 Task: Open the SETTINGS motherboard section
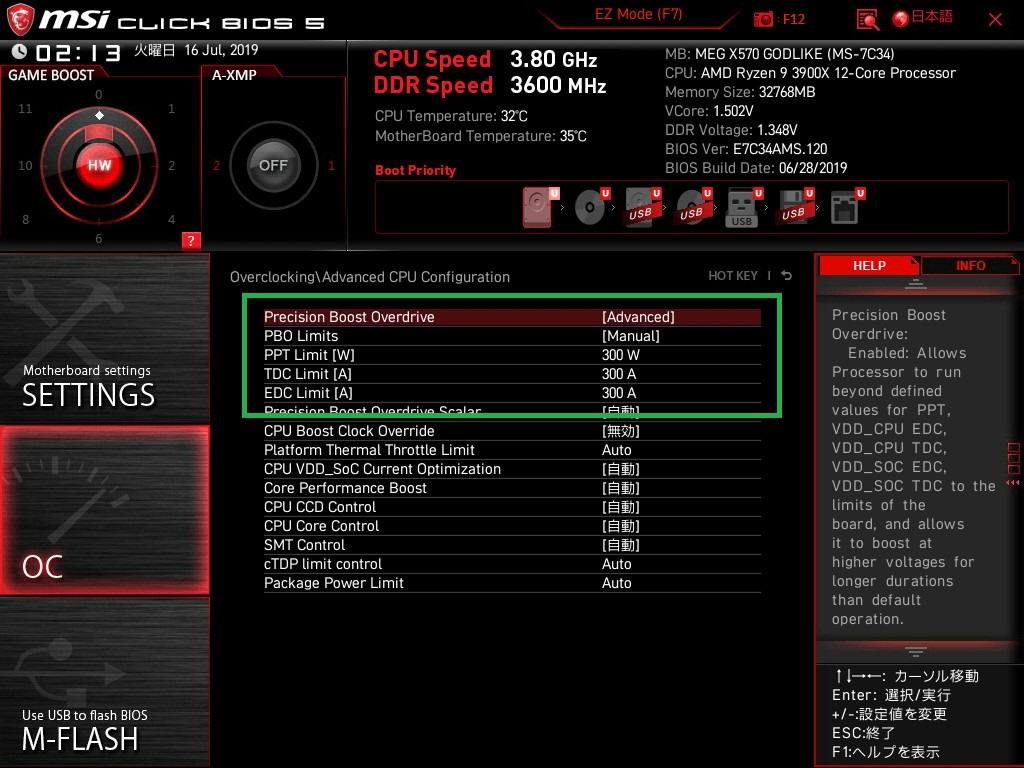[104, 338]
